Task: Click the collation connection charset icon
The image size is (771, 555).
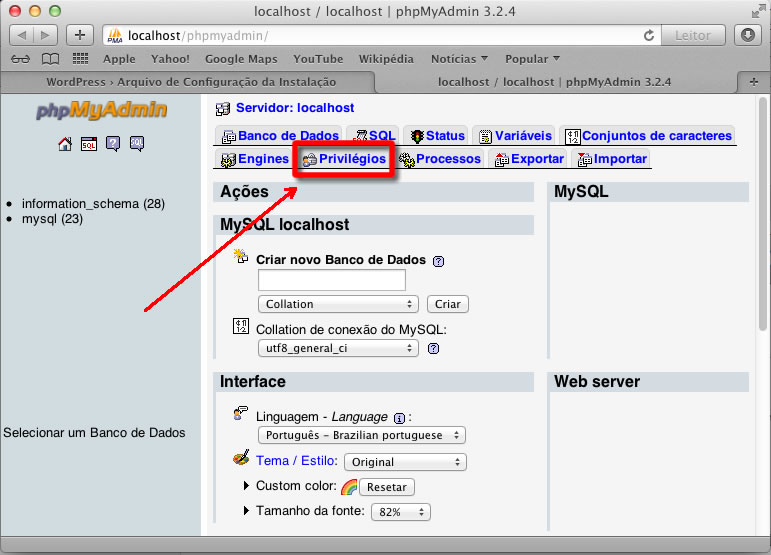Action: (x=241, y=326)
